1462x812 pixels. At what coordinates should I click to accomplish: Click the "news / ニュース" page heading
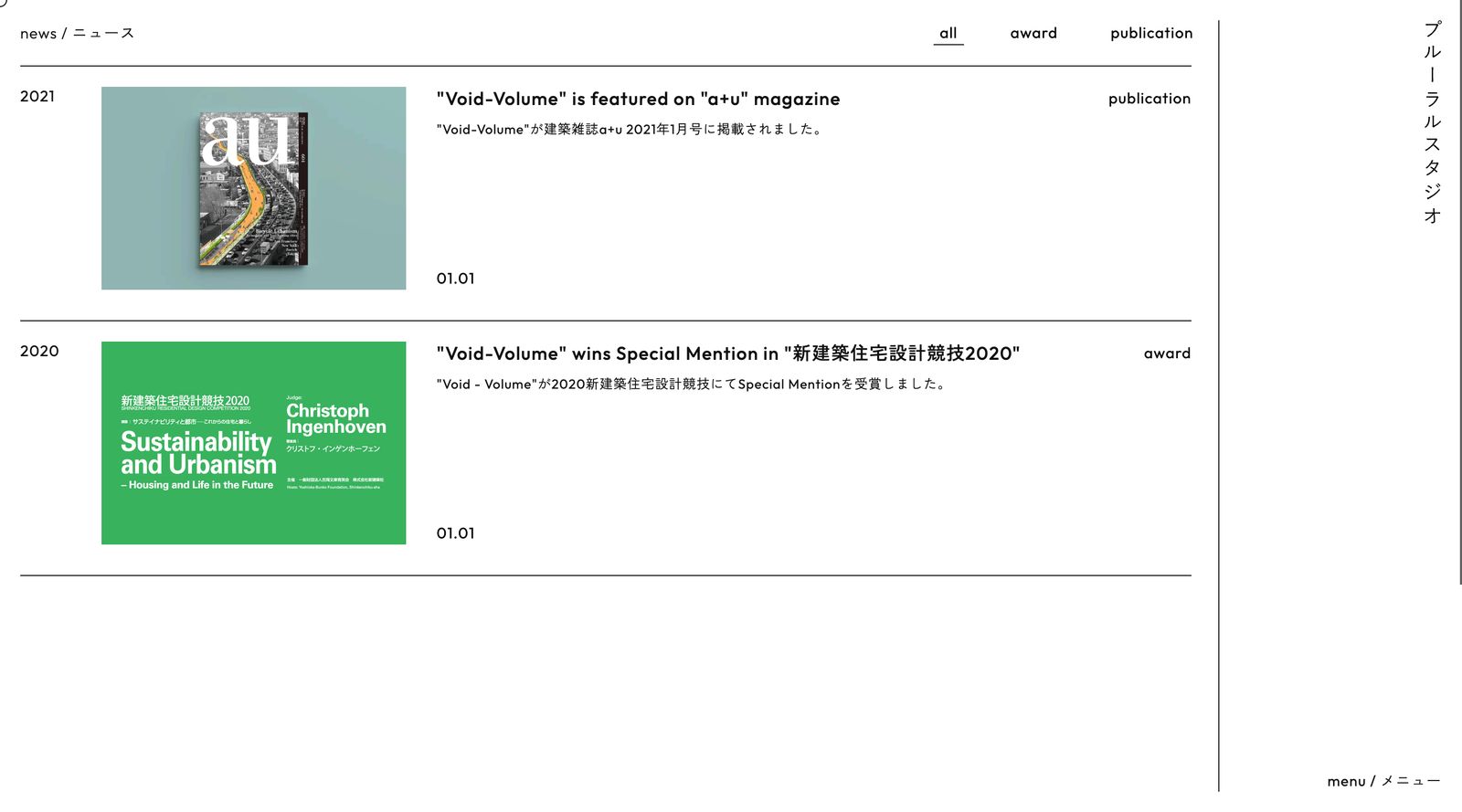point(77,34)
